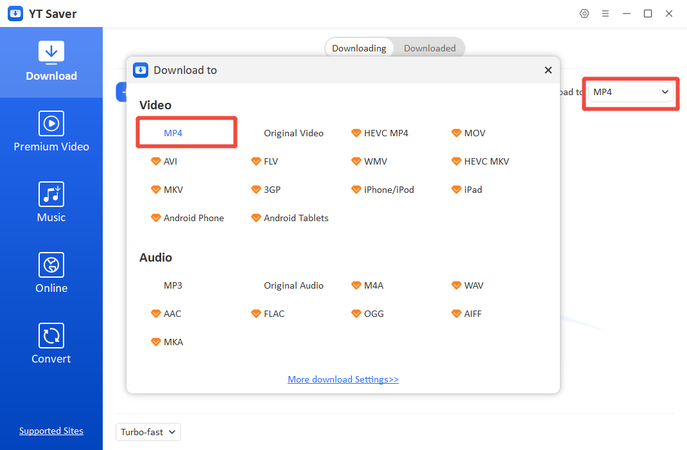Select MP4 video format

(173, 133)
